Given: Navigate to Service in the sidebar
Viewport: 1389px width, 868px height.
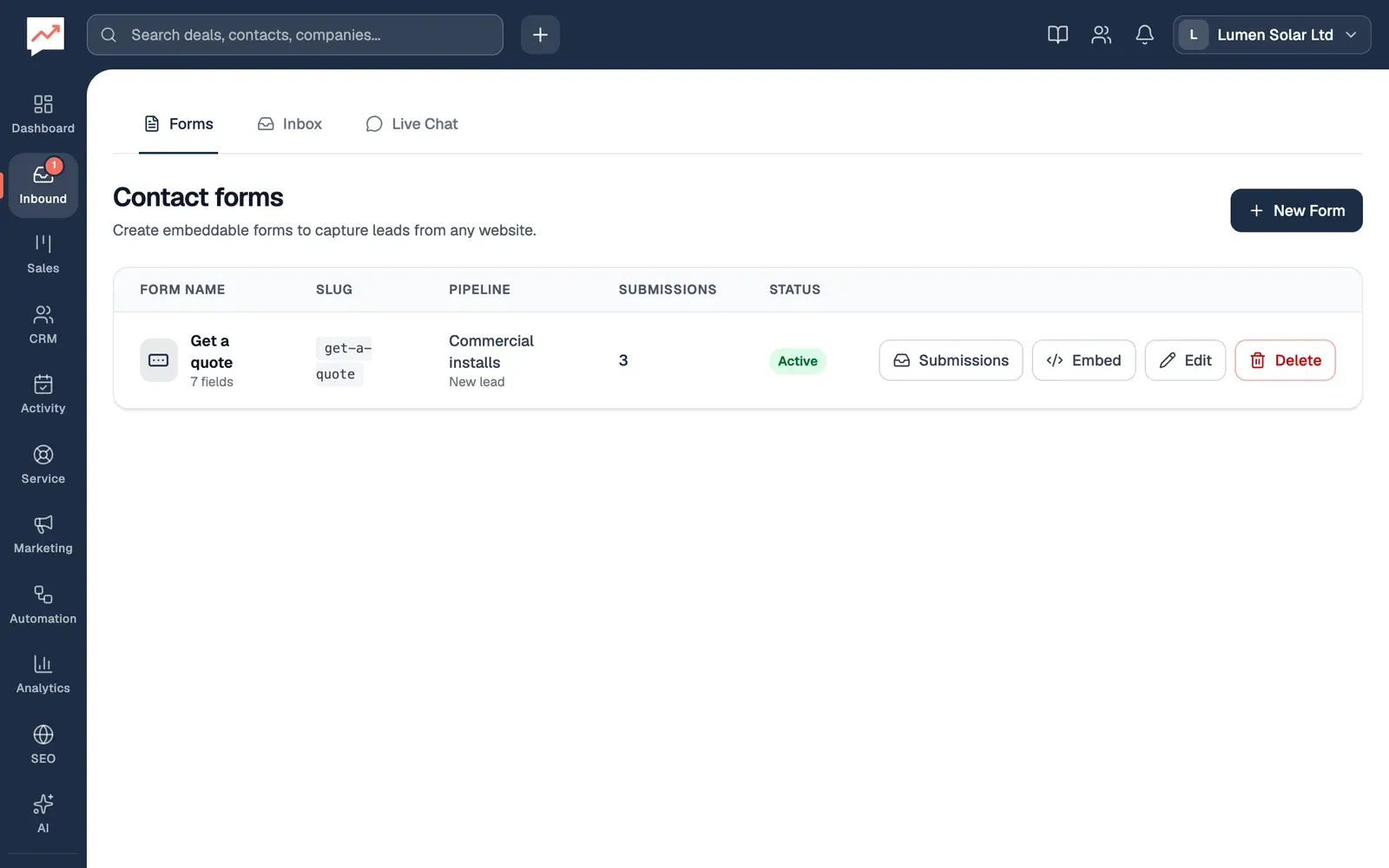Looking at the screenshot, I should click(x=43, y=464).
